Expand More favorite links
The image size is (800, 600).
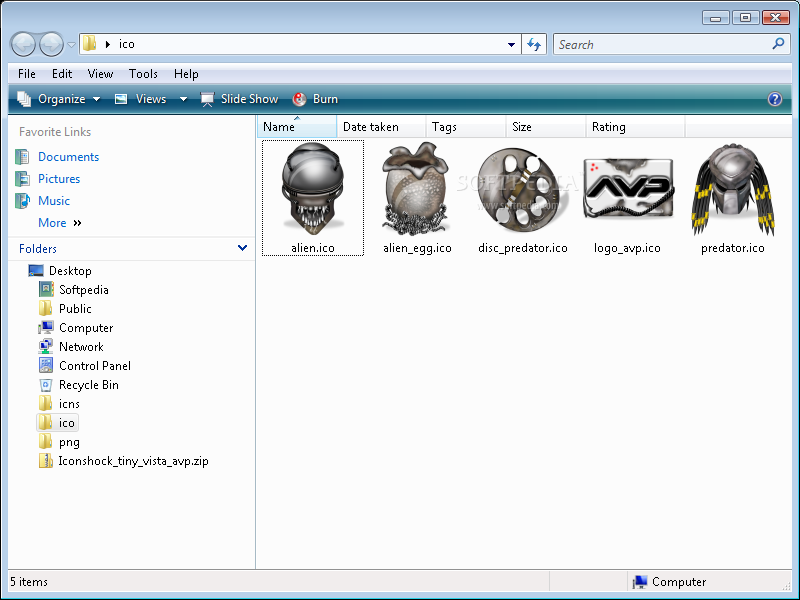(x=59, y=223)
